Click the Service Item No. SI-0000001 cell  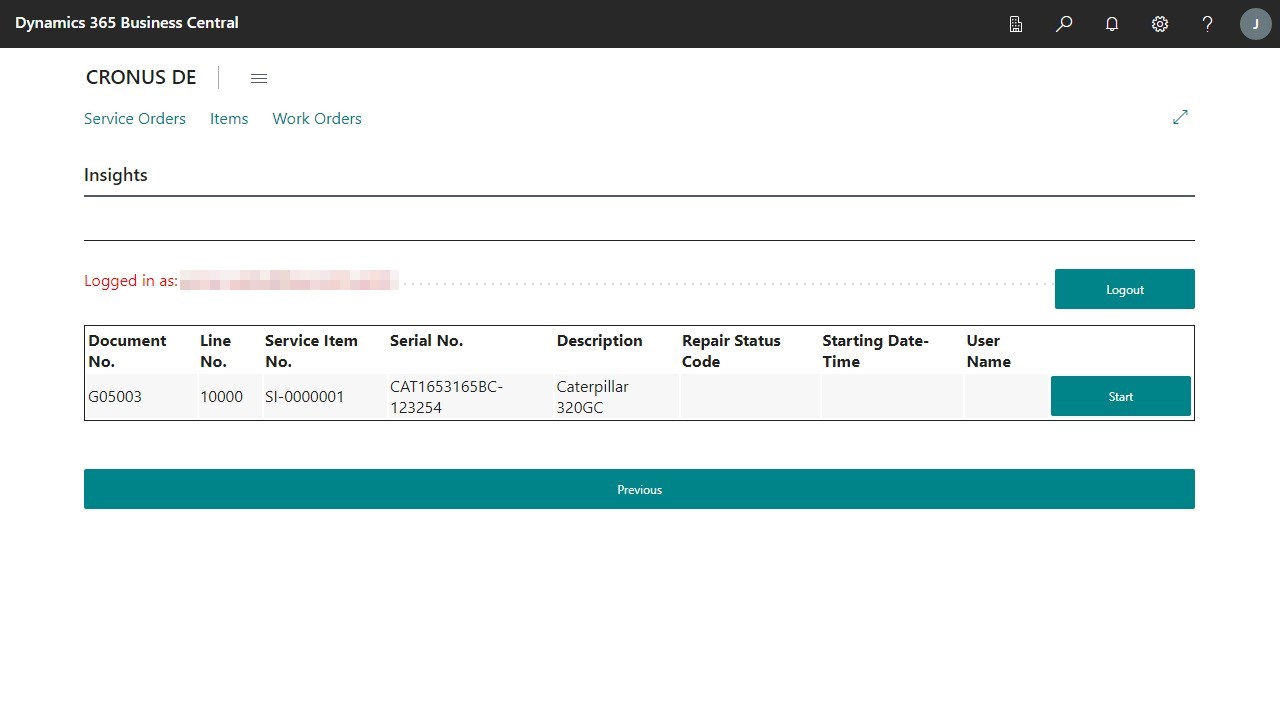(304, 396)
